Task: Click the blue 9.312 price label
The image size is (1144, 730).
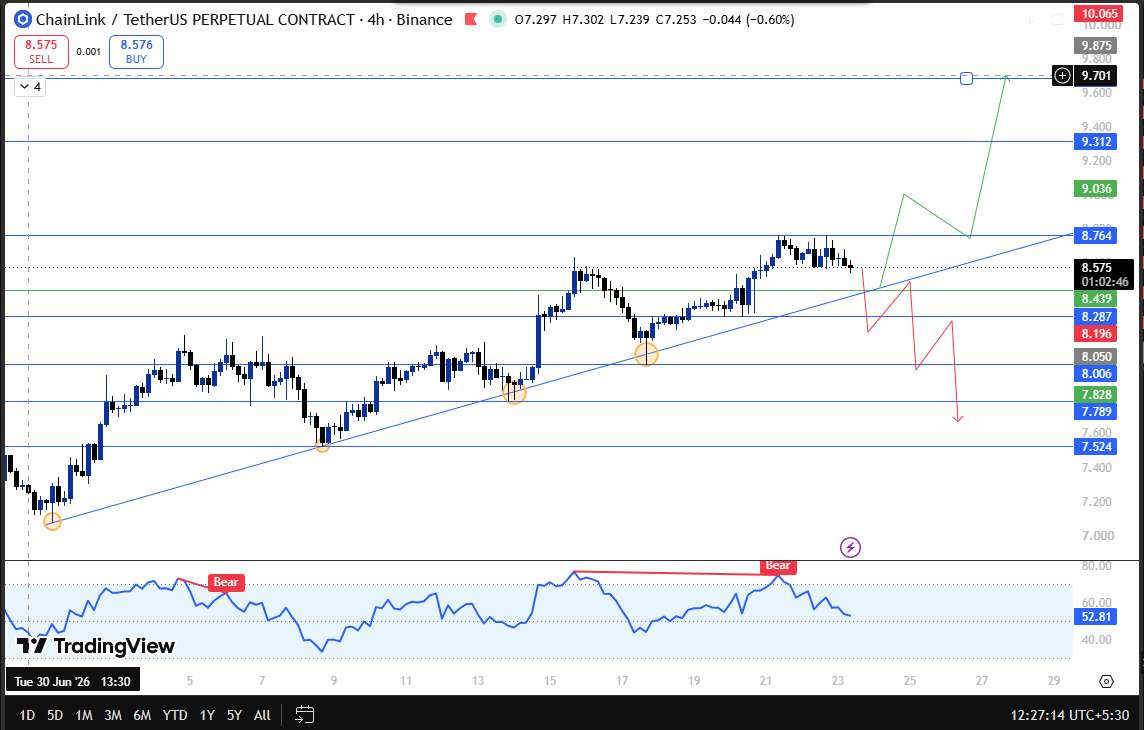Action: coord(1097,142)
